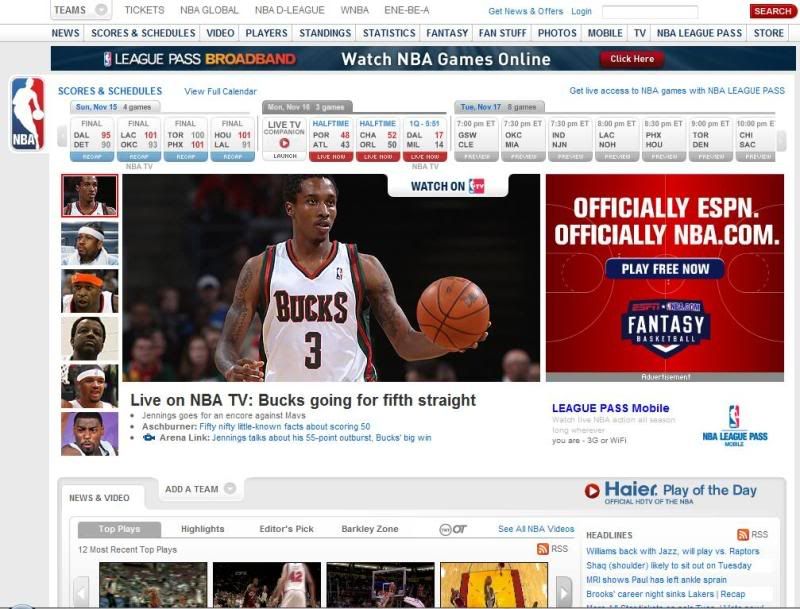
Task: Open the Top Plays RSS feed icon
Action: [542, 549]
